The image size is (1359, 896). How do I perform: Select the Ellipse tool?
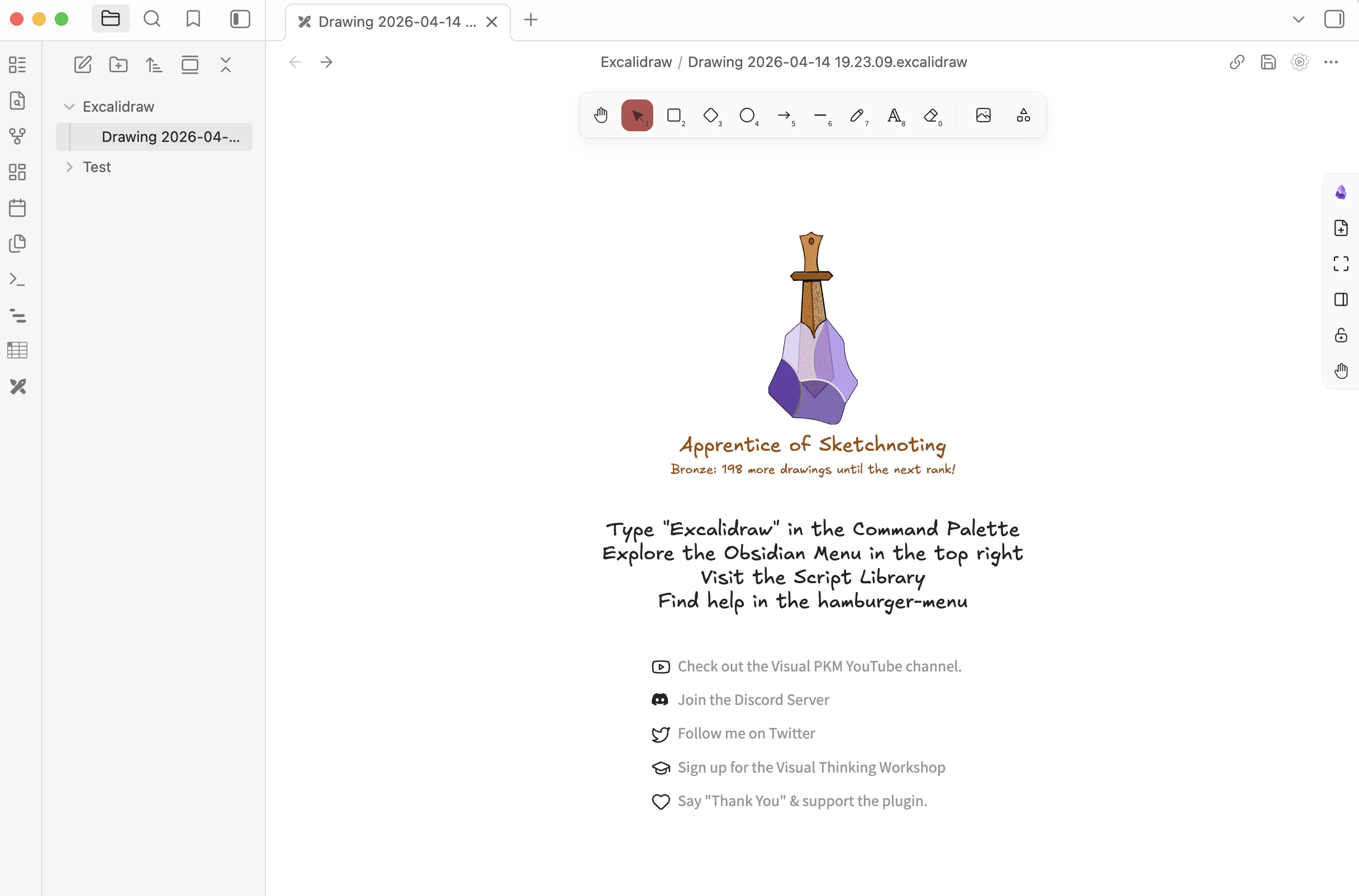[747, 116]
